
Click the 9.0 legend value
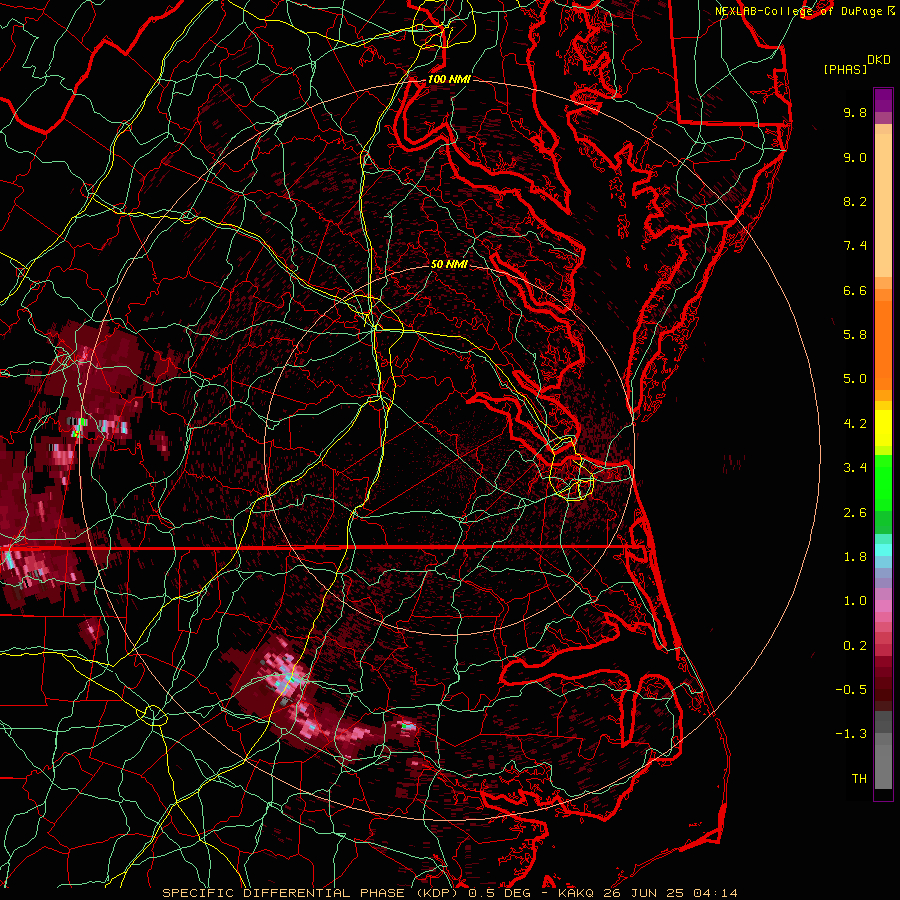coord(855,157)
